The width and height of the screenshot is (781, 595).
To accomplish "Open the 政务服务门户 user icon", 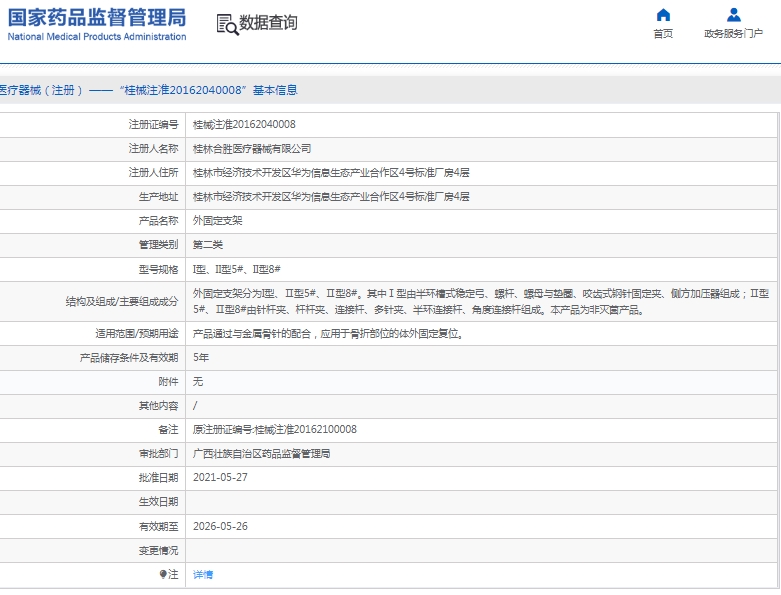I will pyautogui.click(x=733, y=15).
